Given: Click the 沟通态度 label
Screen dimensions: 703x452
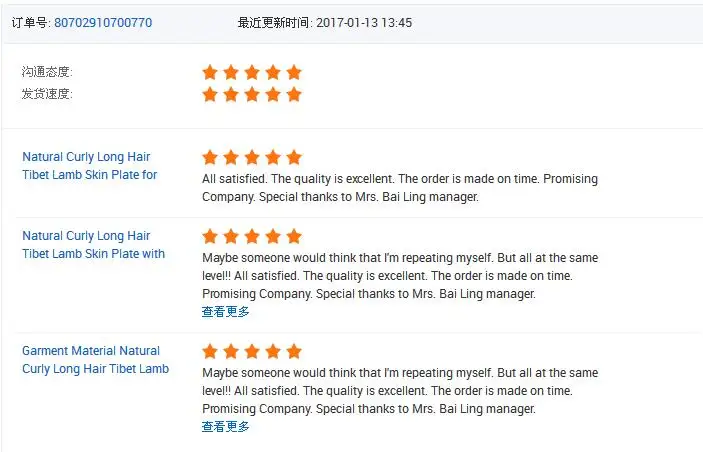Looking at the screenshot, I should tap(47, 72).
